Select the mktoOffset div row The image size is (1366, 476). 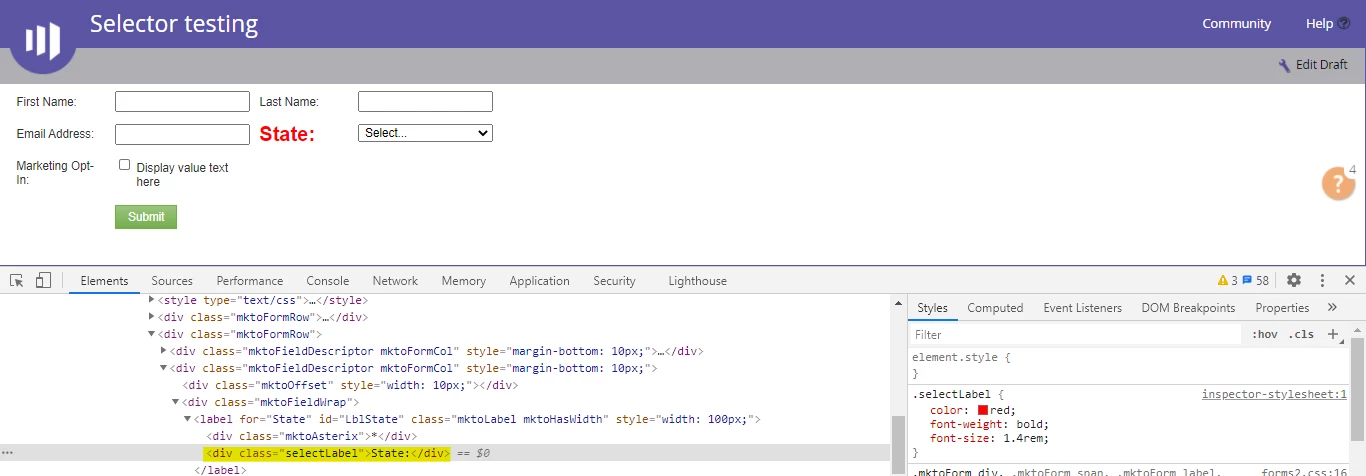pyautogui.click(x=349, y=385)
